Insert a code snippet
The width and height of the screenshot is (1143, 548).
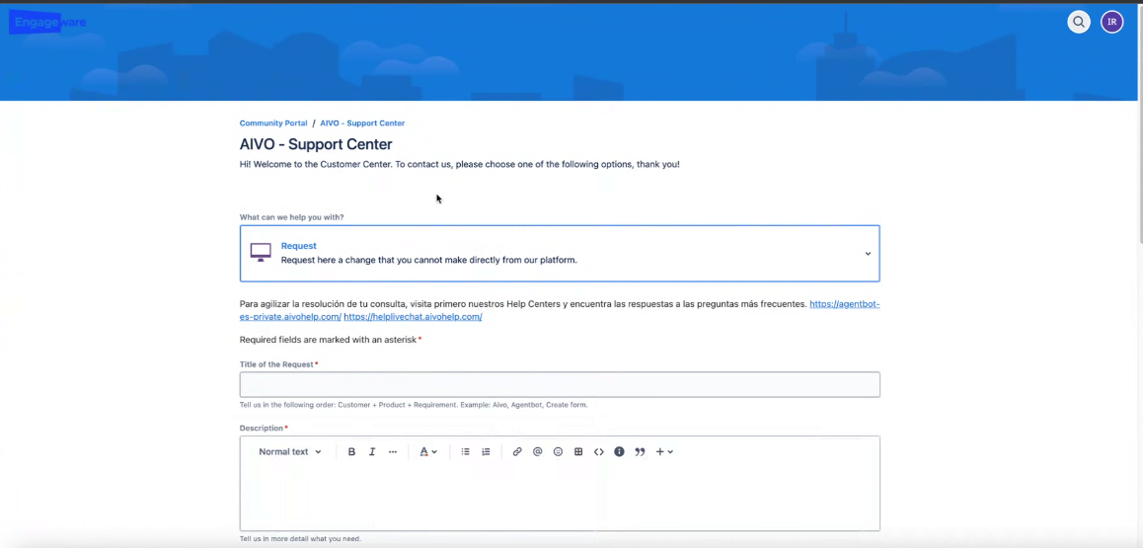(598, 452)
